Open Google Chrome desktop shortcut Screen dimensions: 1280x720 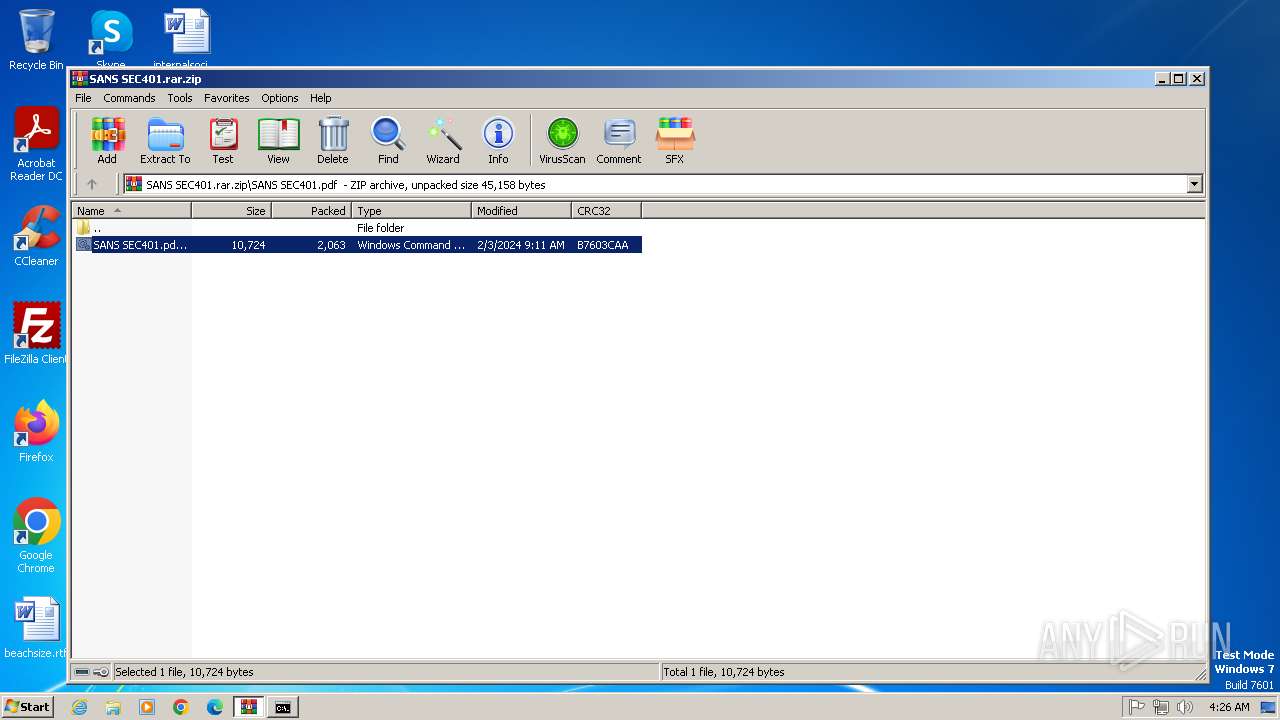tap(36, 536)
